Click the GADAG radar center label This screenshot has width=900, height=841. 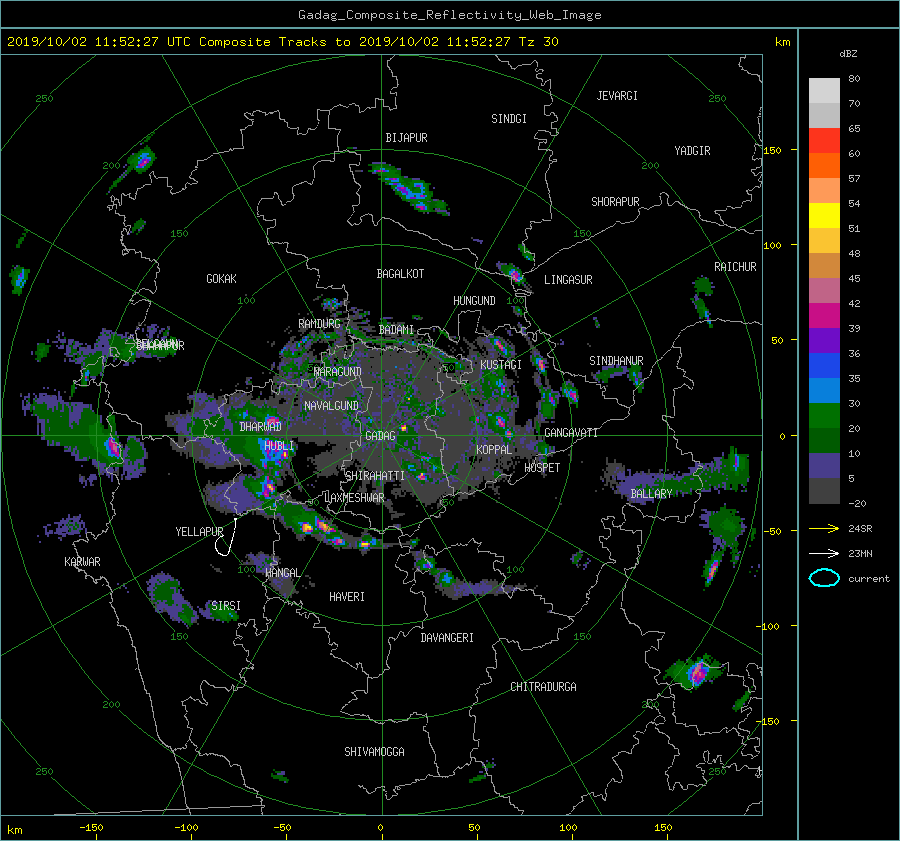380,436
